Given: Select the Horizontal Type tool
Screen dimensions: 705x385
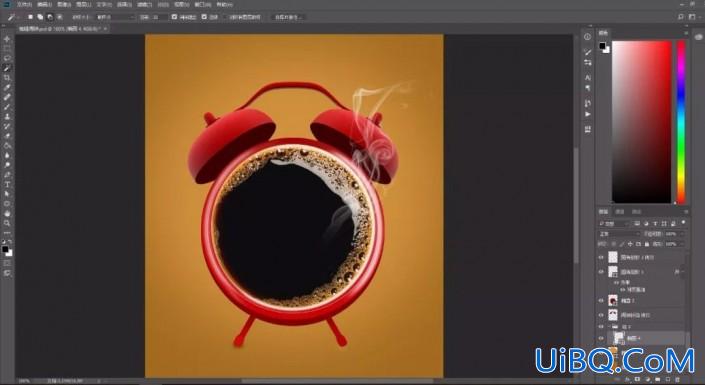Looking at the screenshot, I should point(7,184).
